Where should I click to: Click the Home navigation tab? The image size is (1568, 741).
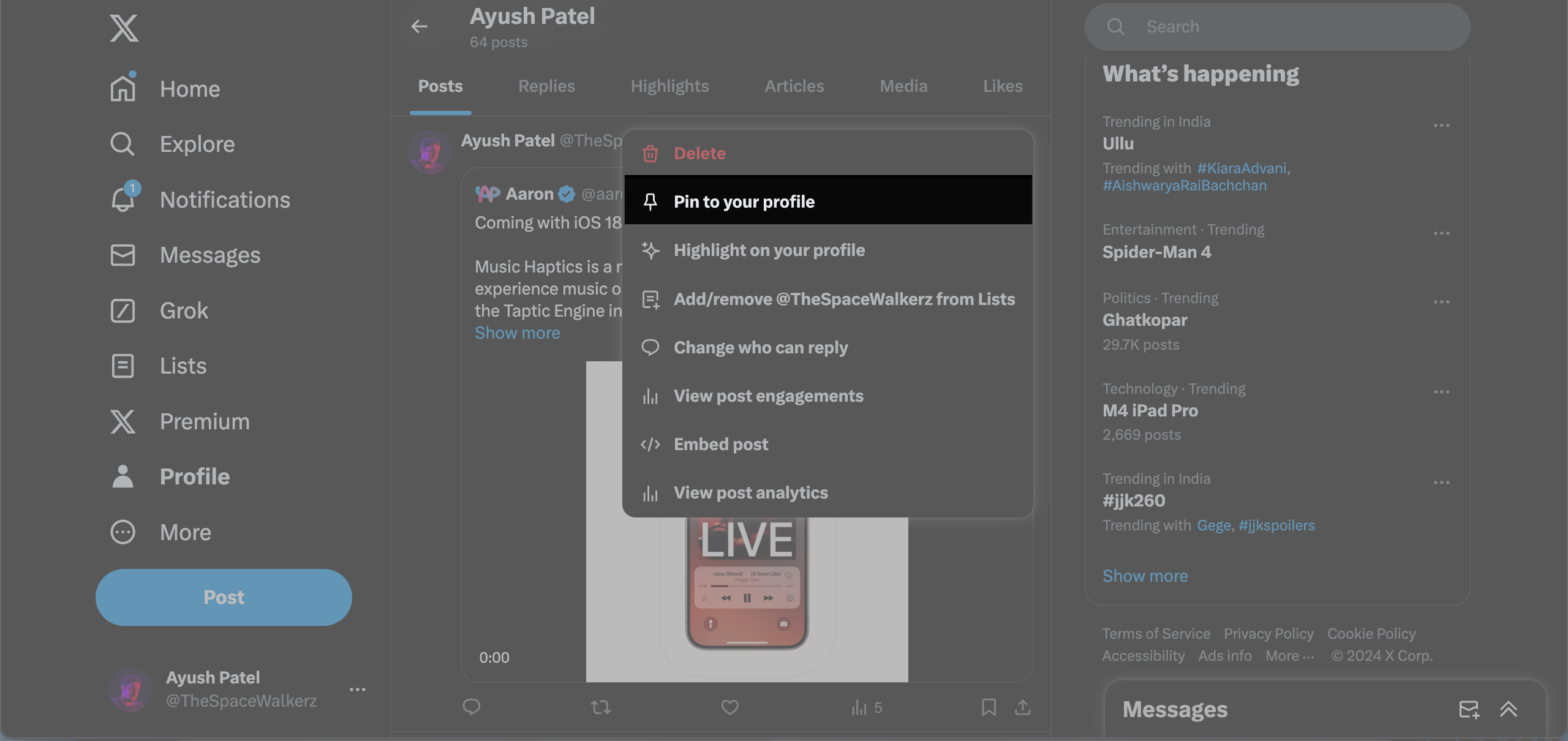(x=190, y=89)
